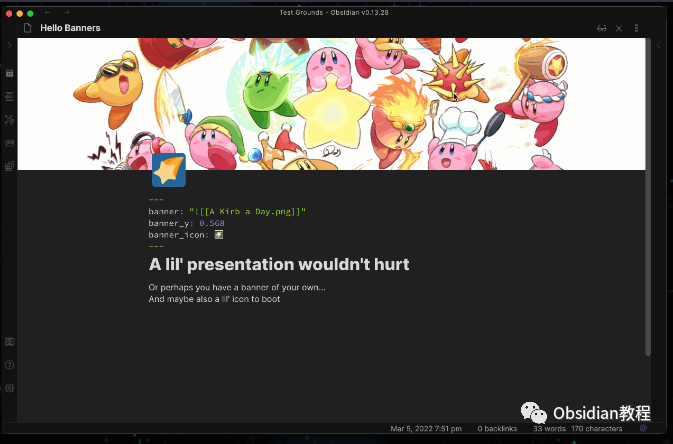Expand the right sidebar with the chevron

659,46
